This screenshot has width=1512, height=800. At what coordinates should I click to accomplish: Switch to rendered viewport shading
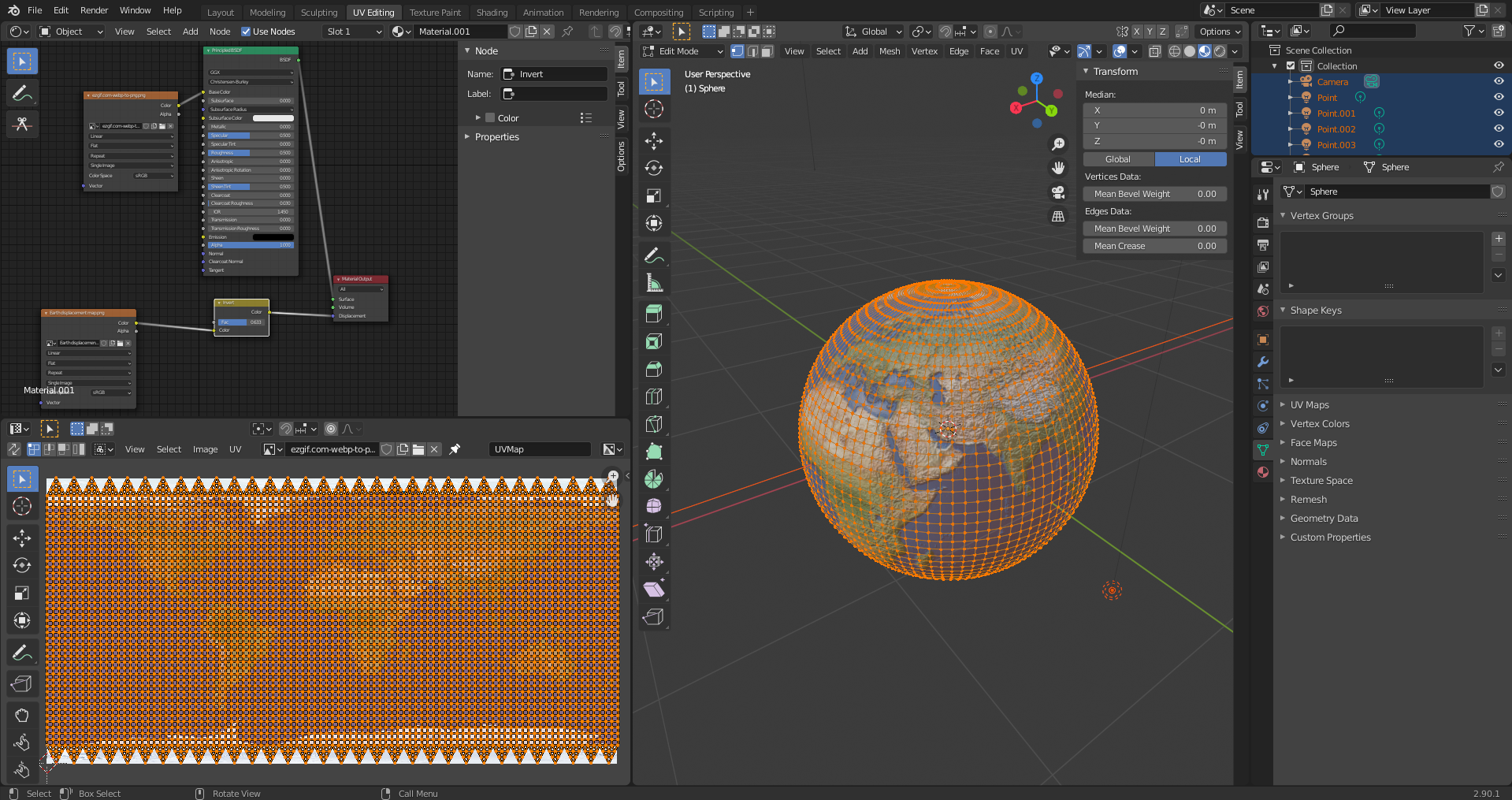pyautogui.click(x=1220, y=51)
